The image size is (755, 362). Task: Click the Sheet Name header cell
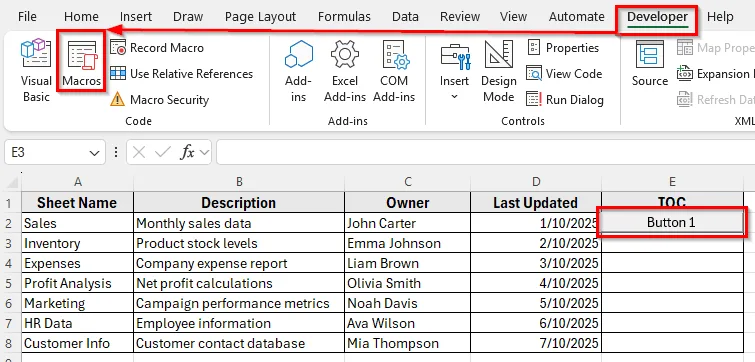click(x=77, y=202)
